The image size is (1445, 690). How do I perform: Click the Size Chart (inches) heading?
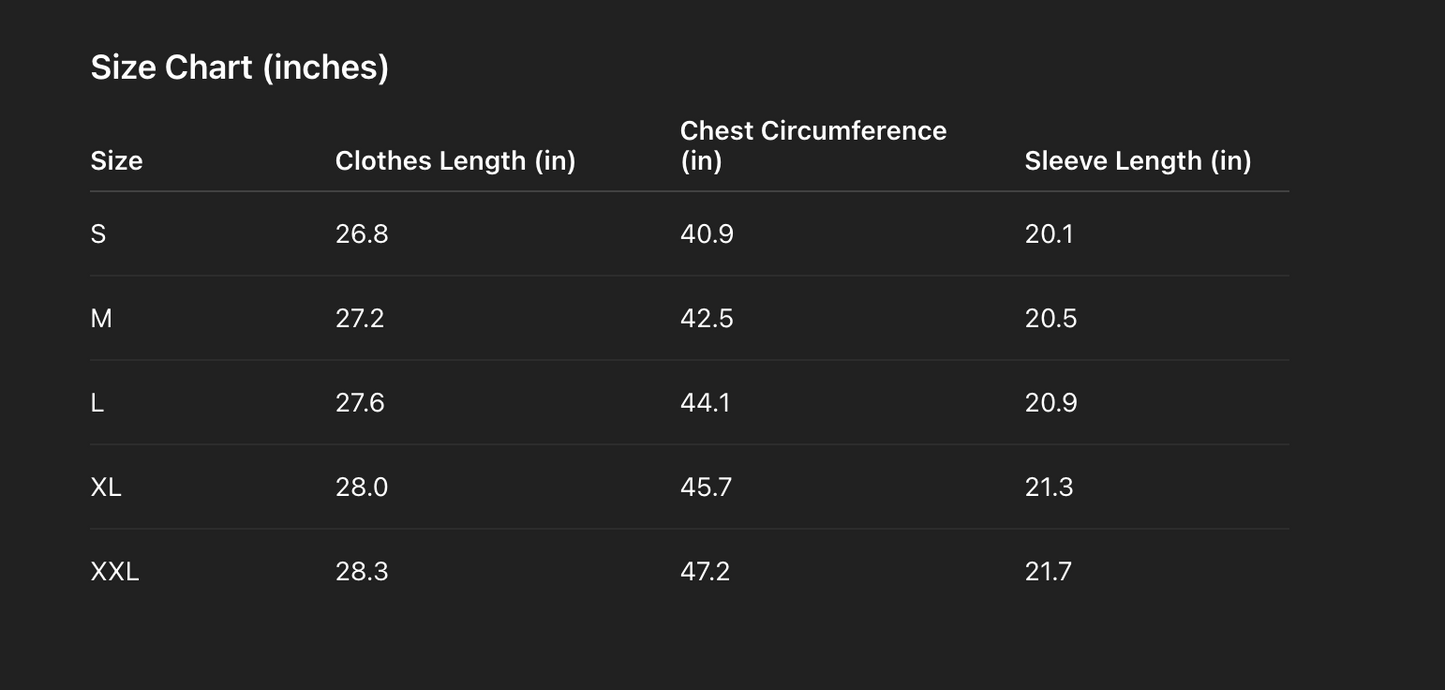(239, 67)
